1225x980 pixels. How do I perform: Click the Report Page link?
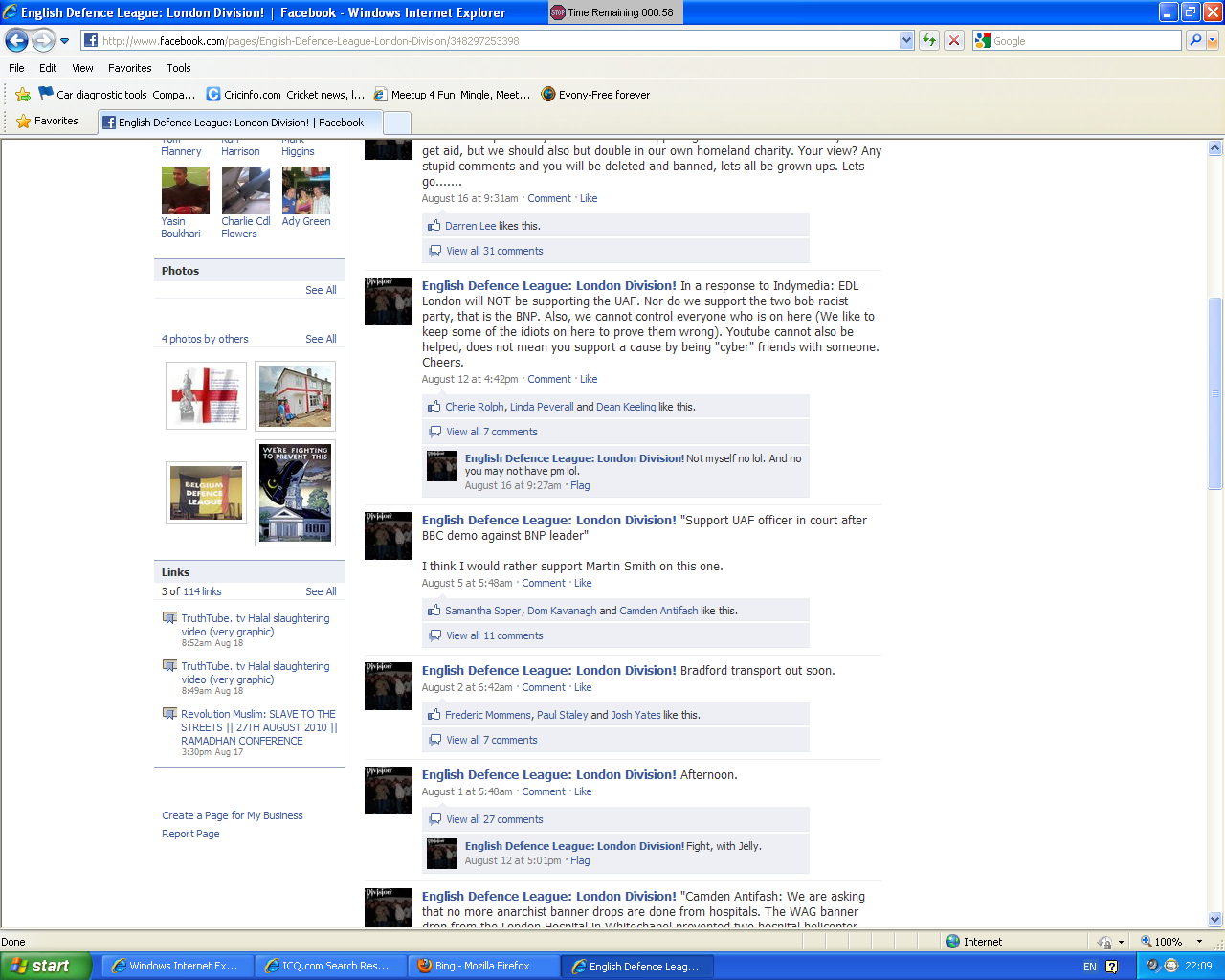click(190, 834)
